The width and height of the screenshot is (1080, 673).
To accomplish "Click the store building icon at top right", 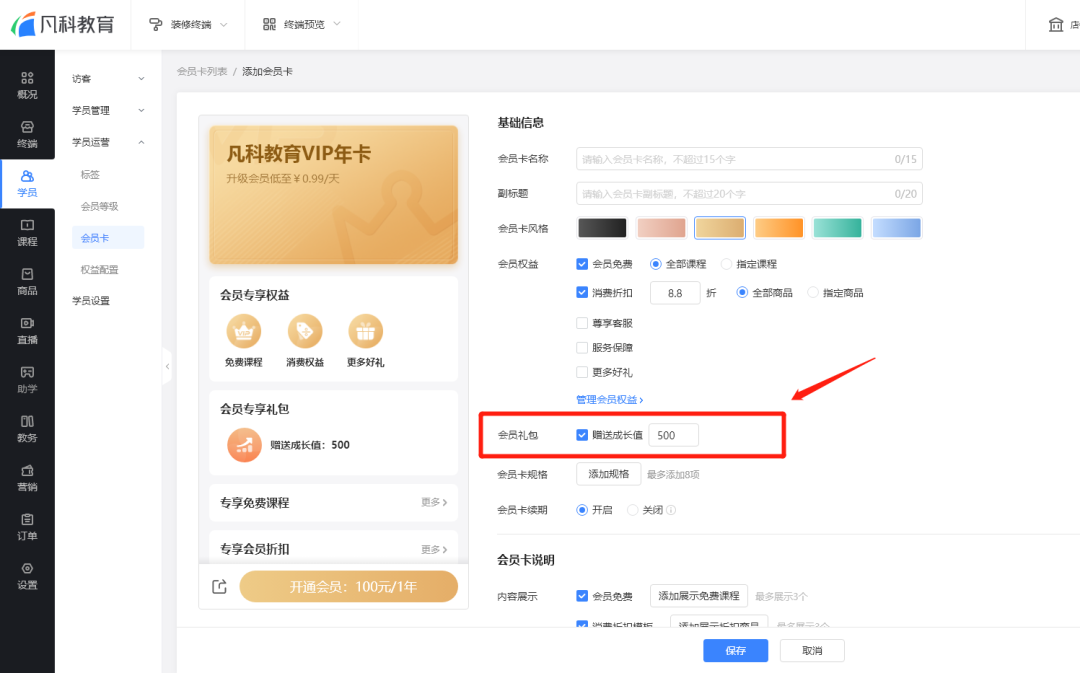I will coord(1055,25).
